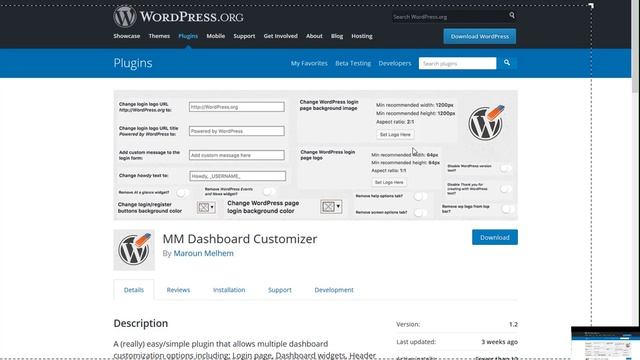The height and width of the screenshot is (360, 640).
Task: Open the Blog menu item
Action: point(337,36)
